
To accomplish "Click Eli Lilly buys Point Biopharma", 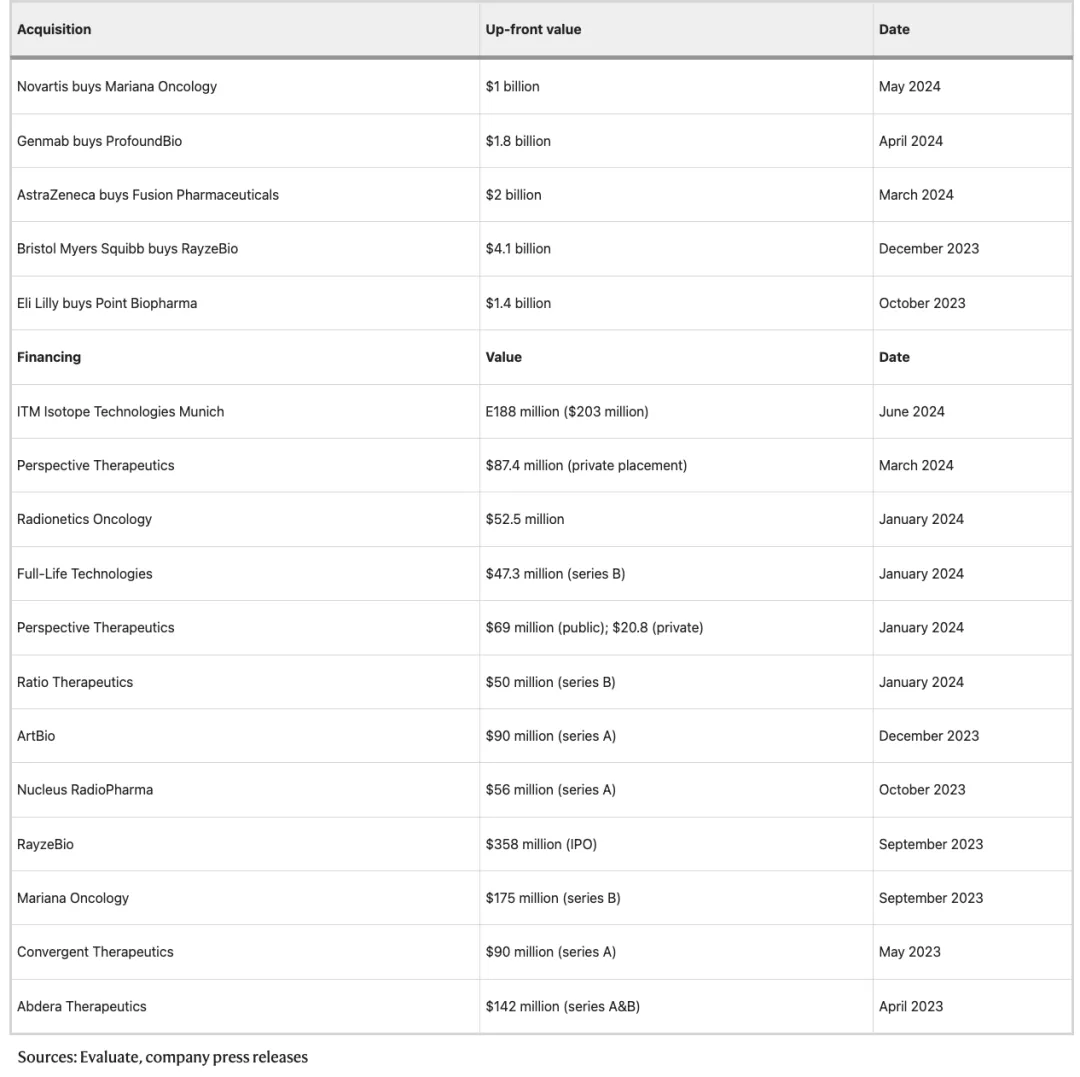I will [107, 303].
